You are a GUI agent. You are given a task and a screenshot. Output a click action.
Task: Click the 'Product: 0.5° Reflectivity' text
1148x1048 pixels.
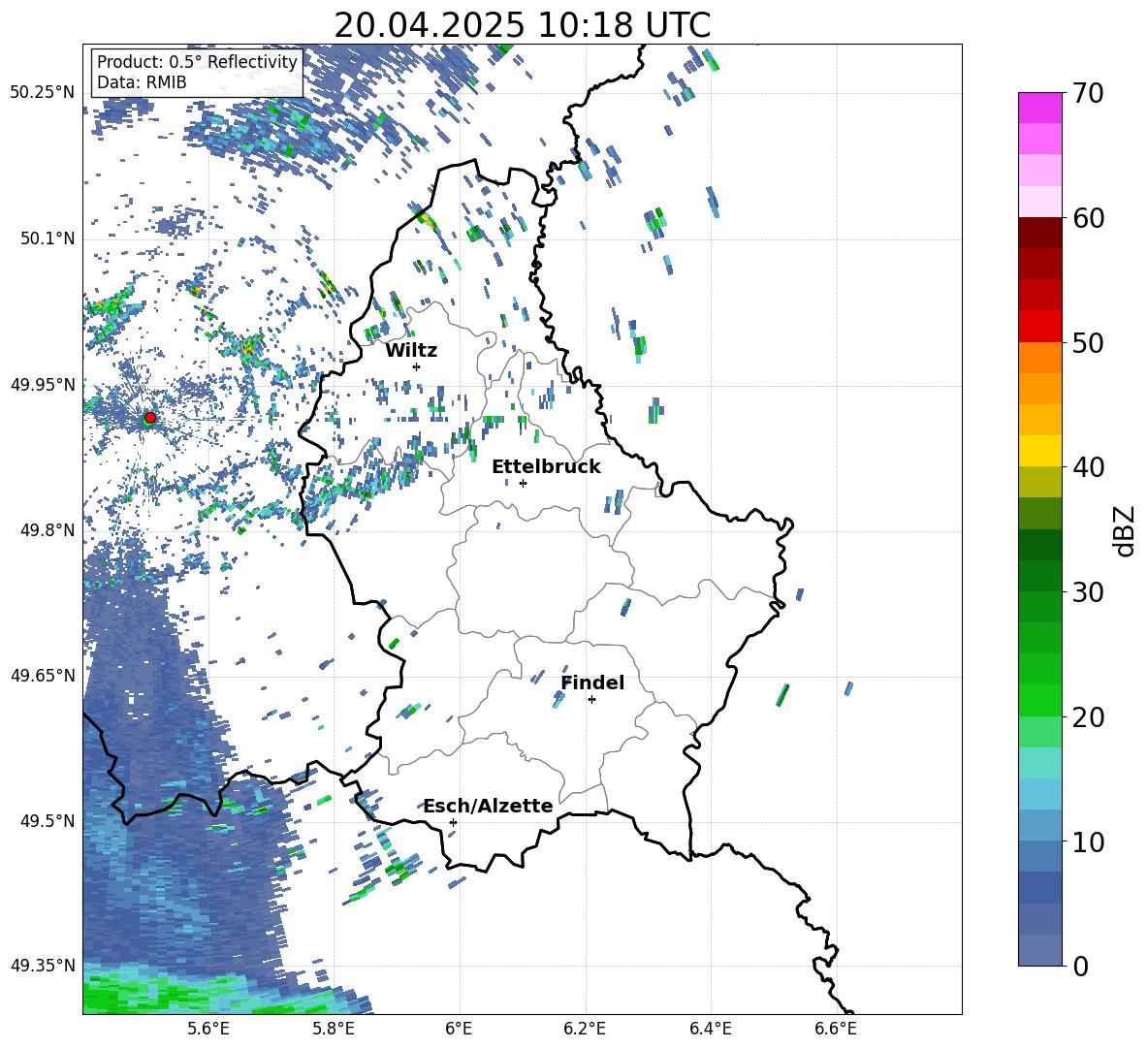click(197, 62)
